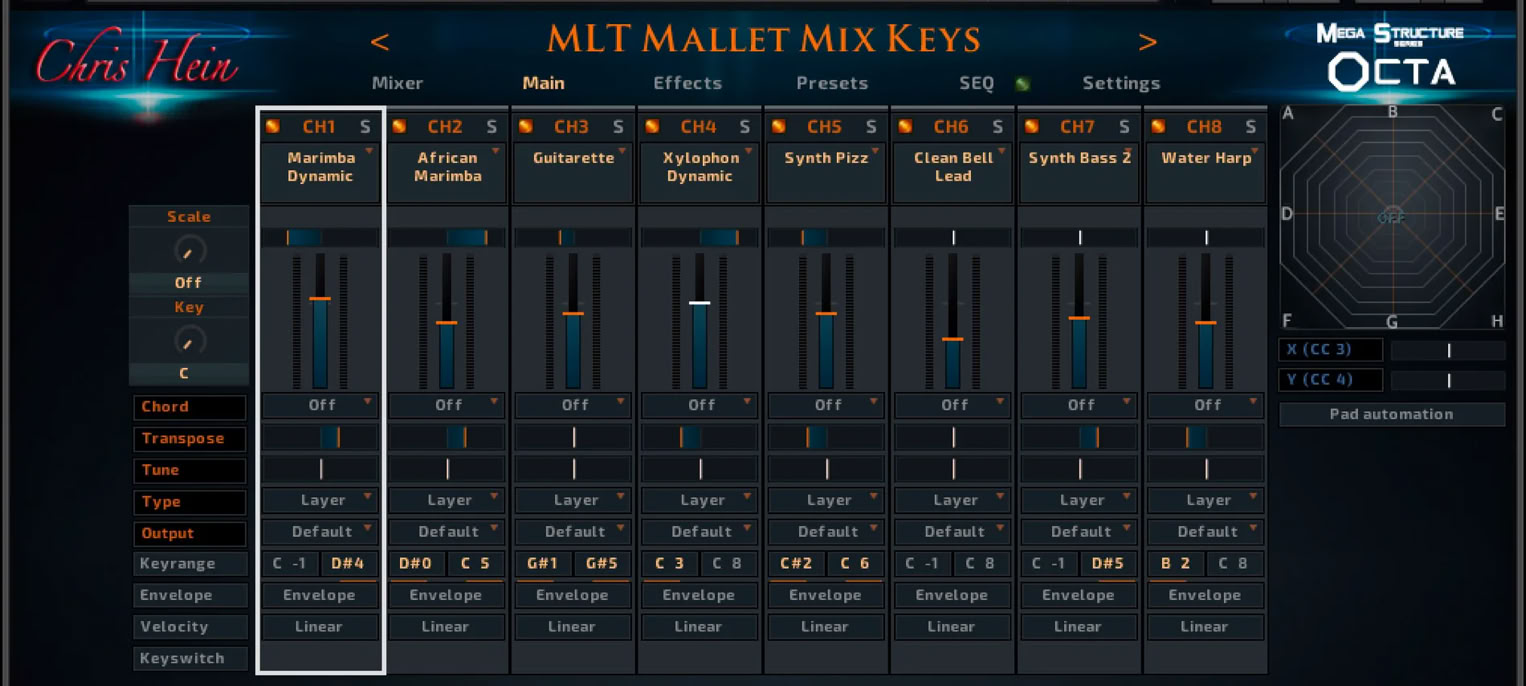This screenshot has height=686, width=1526.
Task: Open Synth Pizz instrument dropdown
Action: point(827,172)
